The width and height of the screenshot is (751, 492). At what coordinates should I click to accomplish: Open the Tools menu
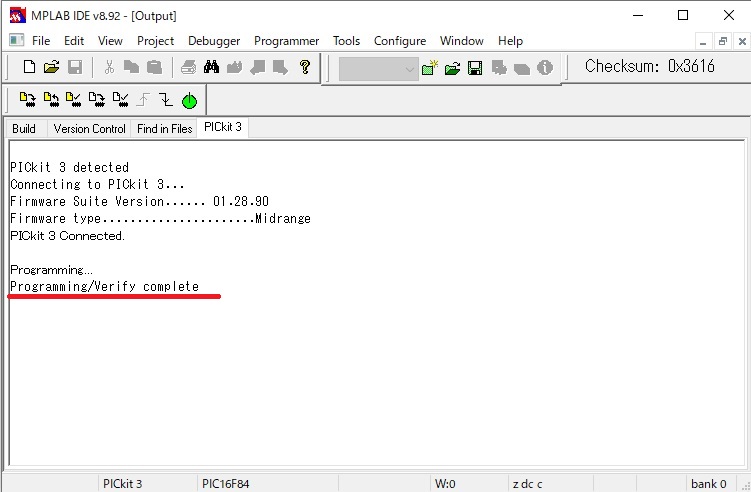coord(346,41)
